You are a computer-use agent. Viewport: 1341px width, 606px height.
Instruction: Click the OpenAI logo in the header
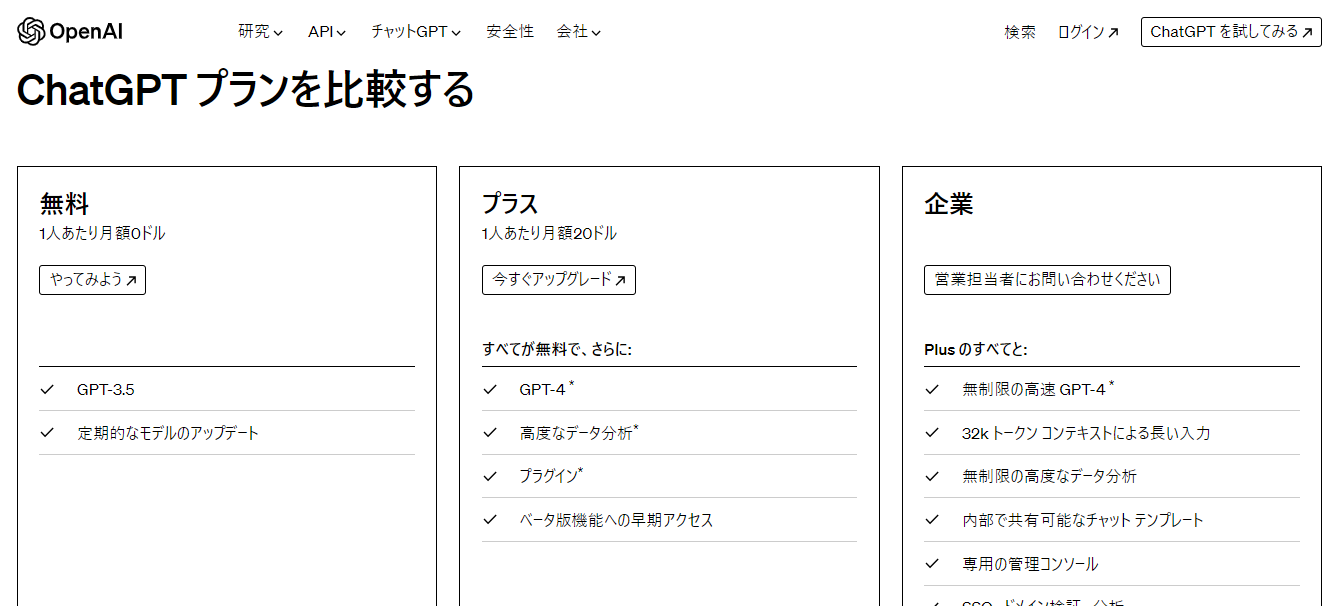click(70, 32)
